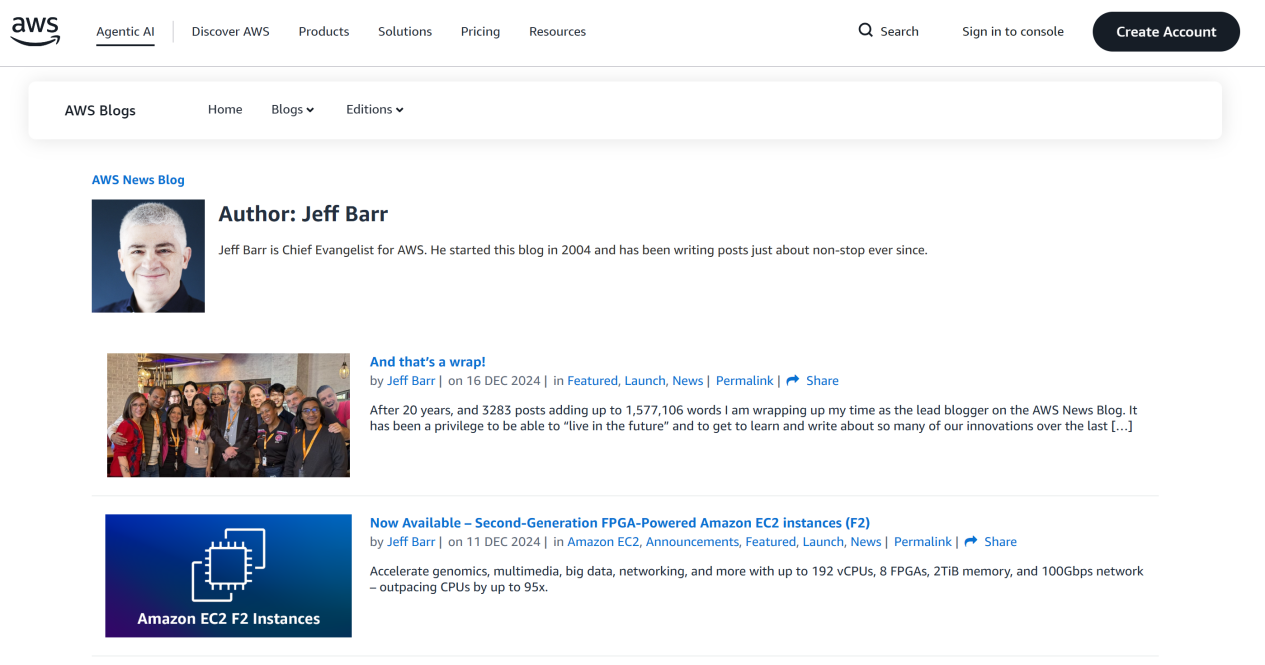The height and width of the screenshot is (665, 1265).
Task: Open the team group photo thumbnail
Action: 228,415
